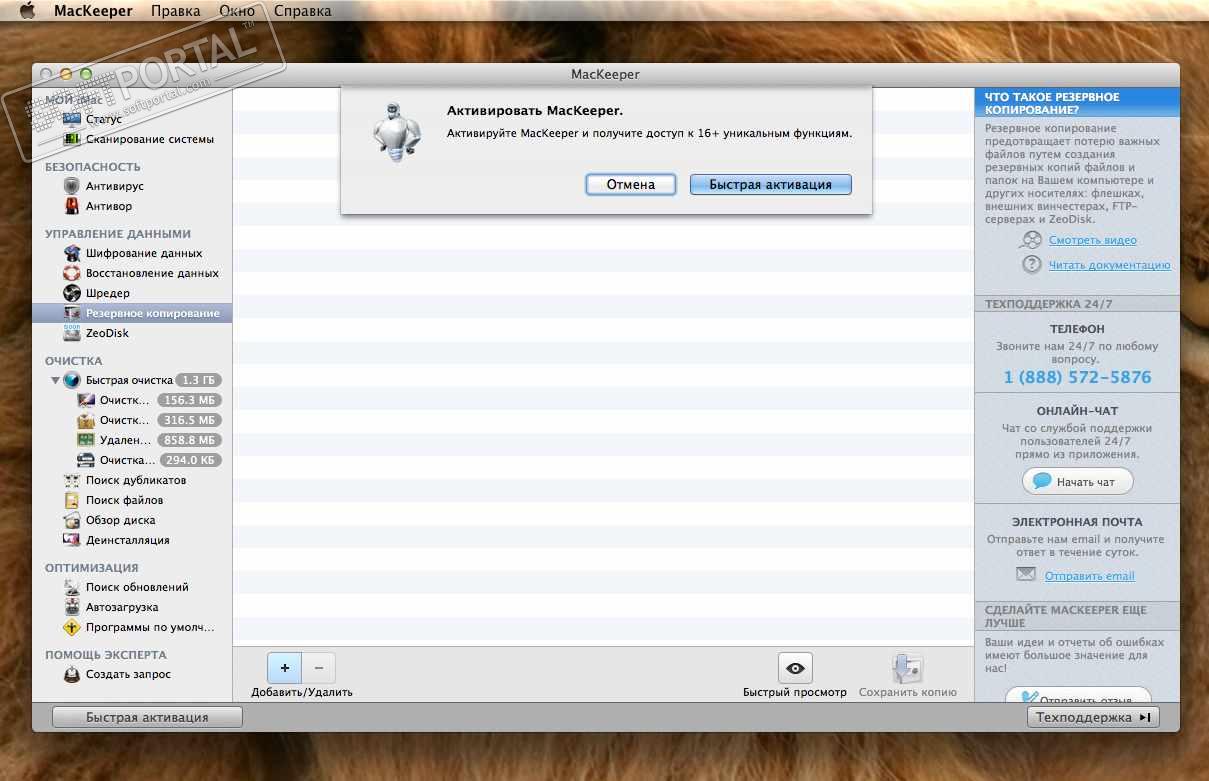The height and width of the screenshot is (781, 1209).
Task: Open the ZeoDisk icon
Action: [72, 333]
